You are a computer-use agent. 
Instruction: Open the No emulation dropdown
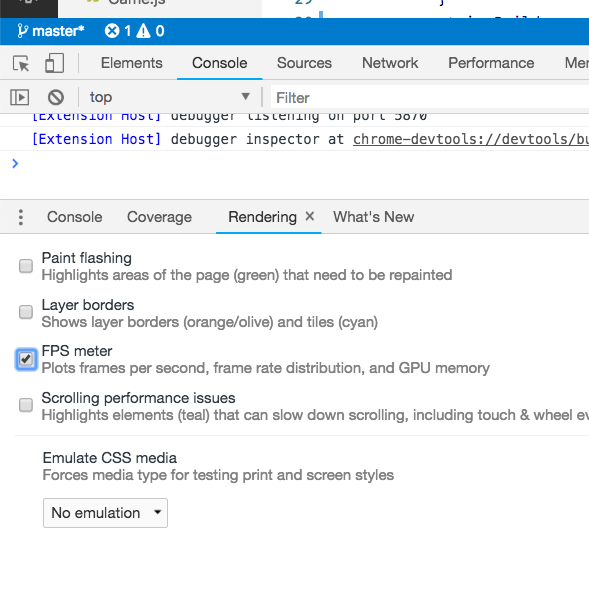coord(105,513)
